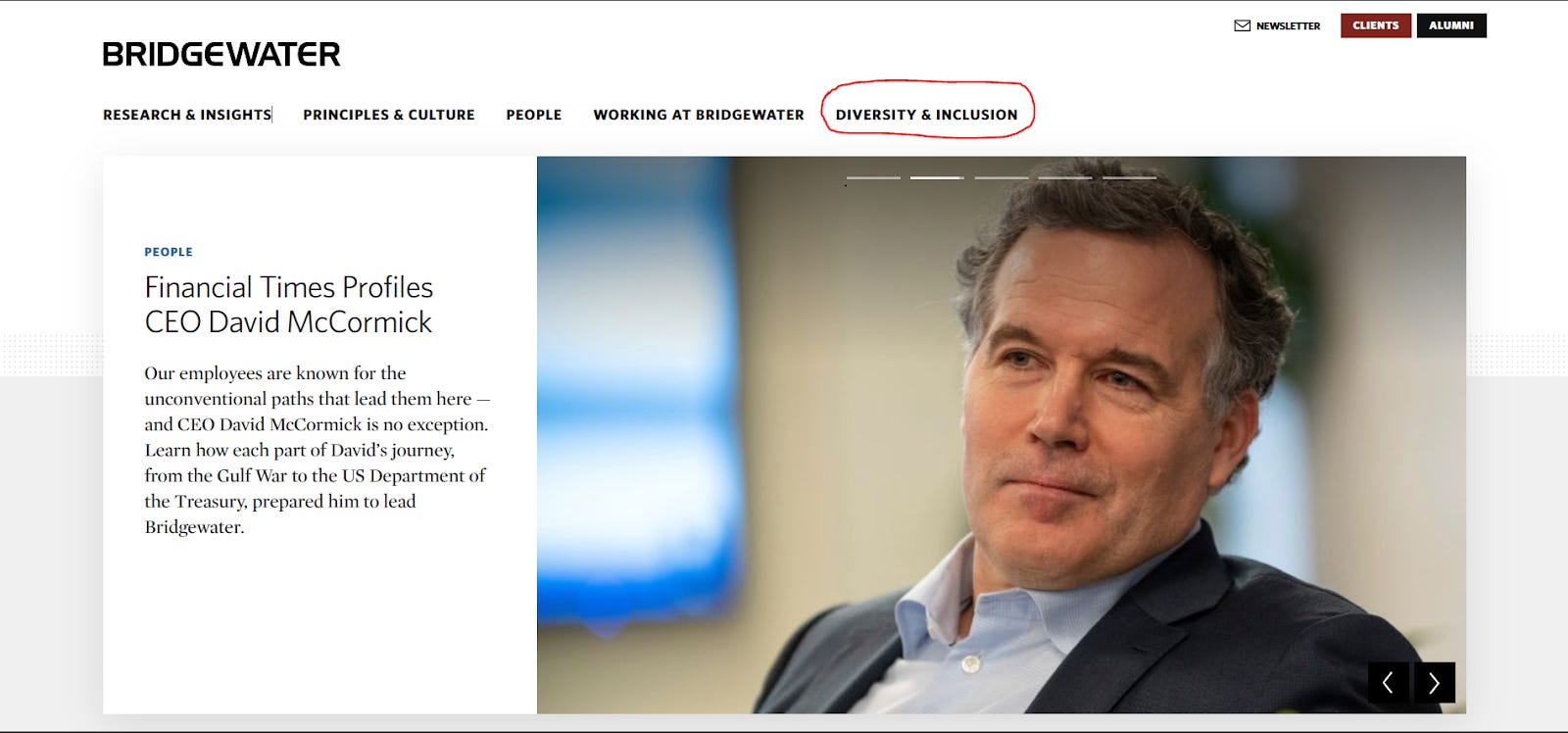
Task: Jump to first carousel slide indicator
Action: 873,177
